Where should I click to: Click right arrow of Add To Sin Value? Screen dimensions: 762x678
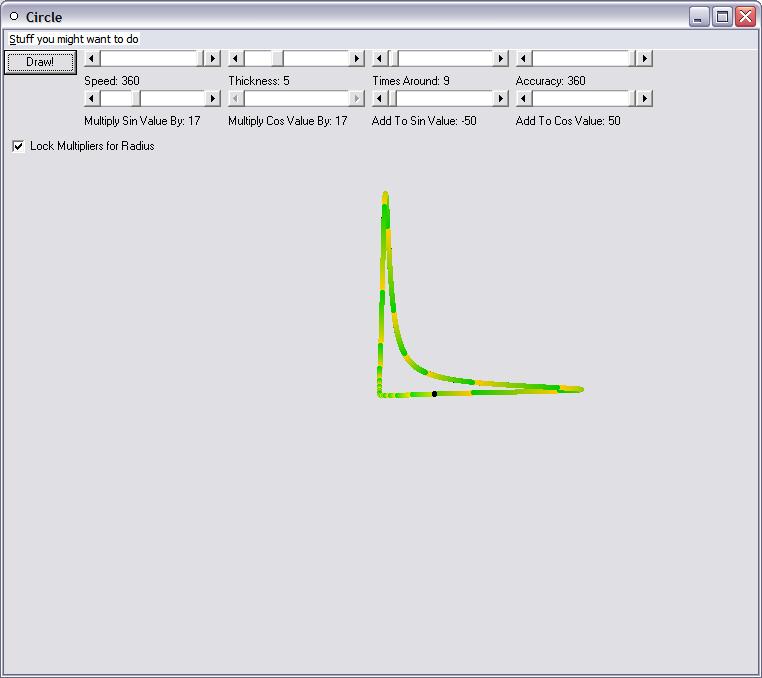pyautogui.click(x=500, y=98)
